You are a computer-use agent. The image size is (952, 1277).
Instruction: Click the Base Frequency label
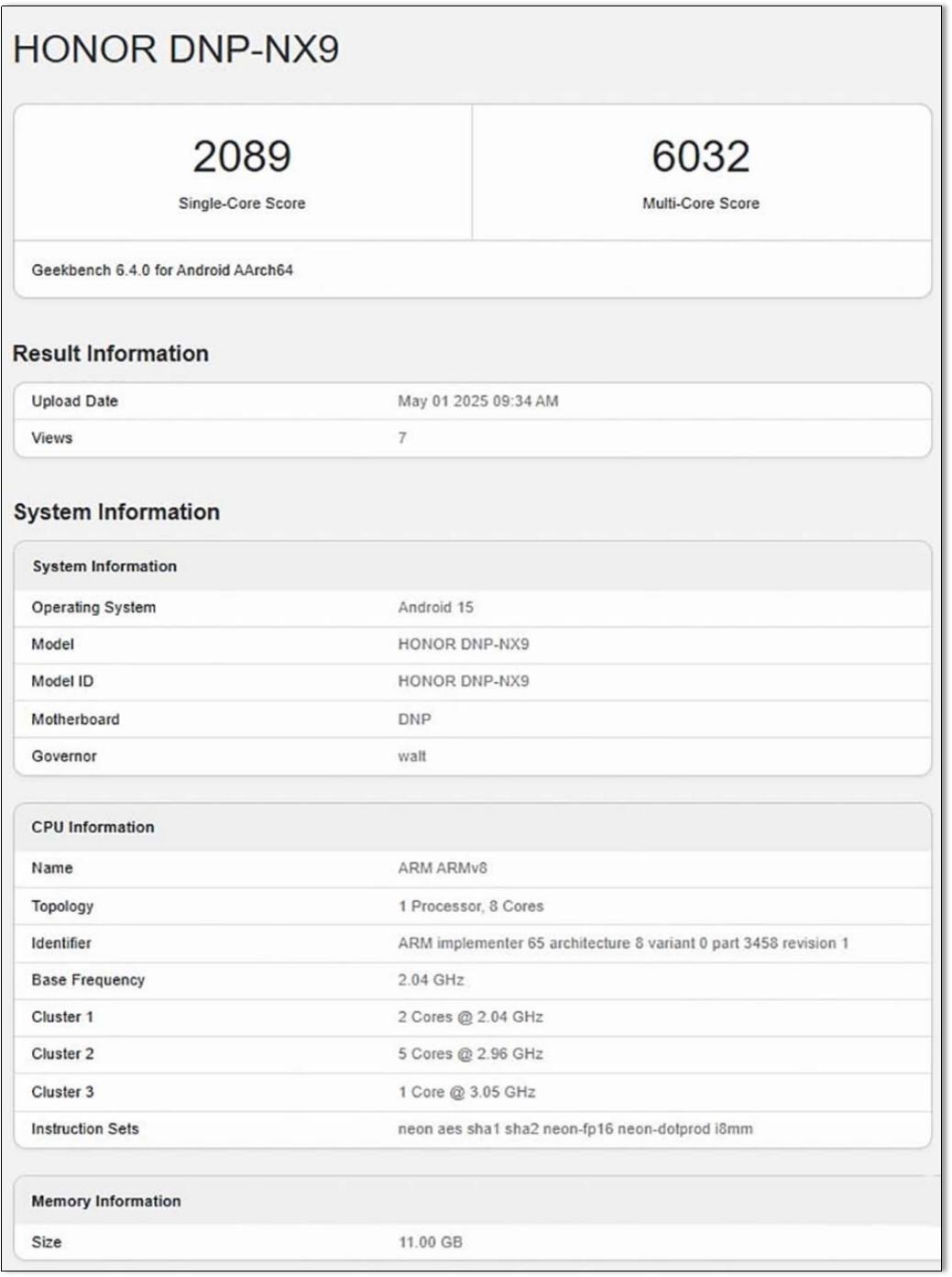[88, 980]
